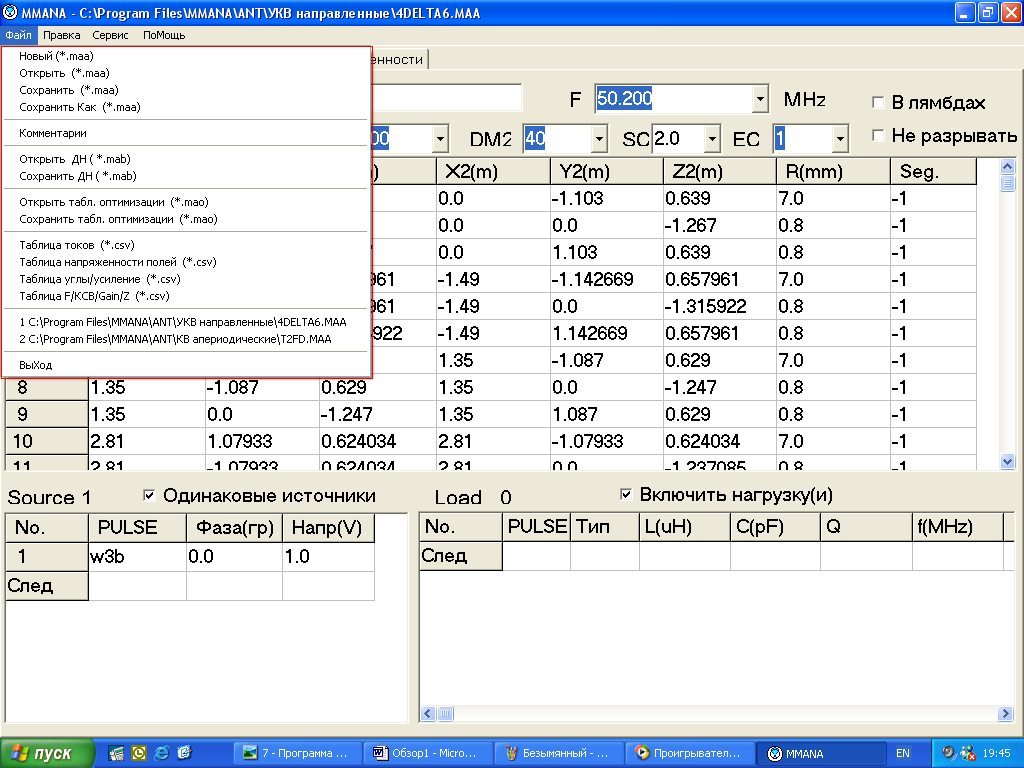
Task: Open the SC dropdown arrow
Action: coord(712,139)
